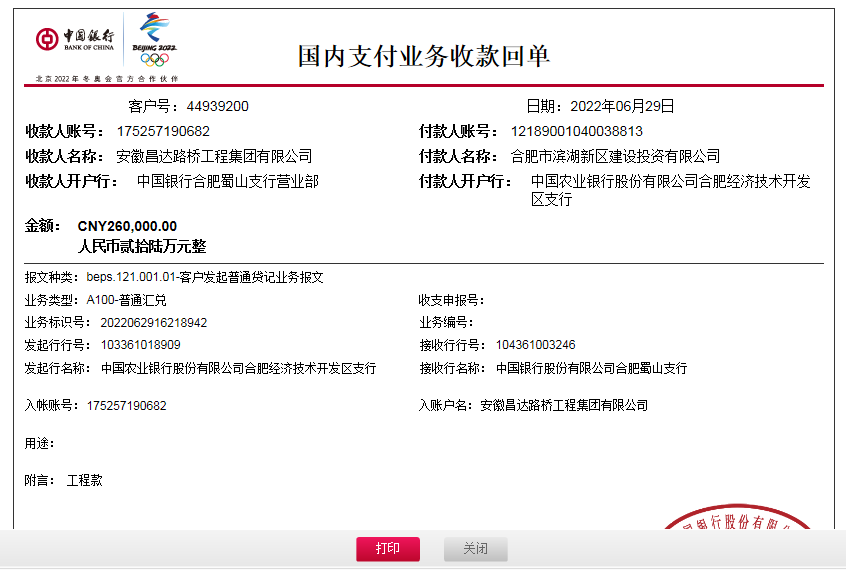Click payee account number 175257190682 at top
The width and height of the screenshot is (846, 570).
(163, 131)
